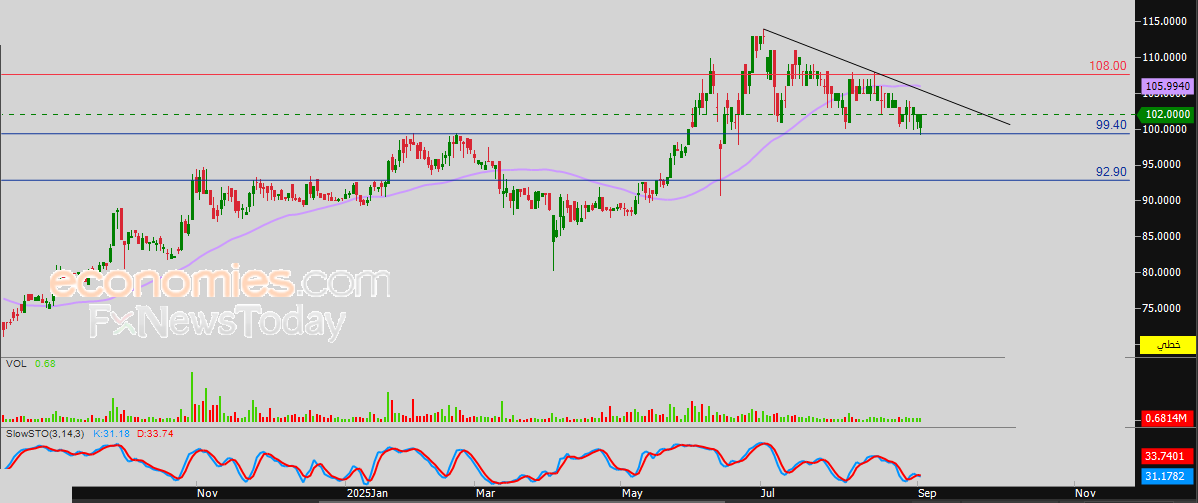The width and height of the screenshot is (1198, 503).
Task: Click the VOL indicator label
Action: point(15,364)
